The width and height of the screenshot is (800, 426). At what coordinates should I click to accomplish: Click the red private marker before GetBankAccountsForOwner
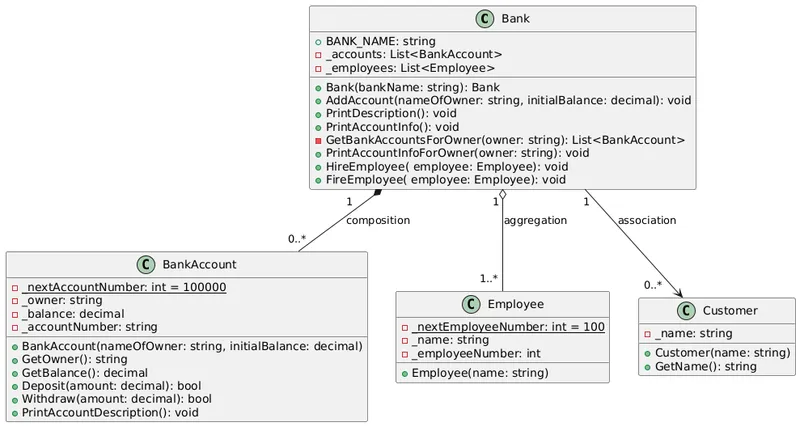318,140
